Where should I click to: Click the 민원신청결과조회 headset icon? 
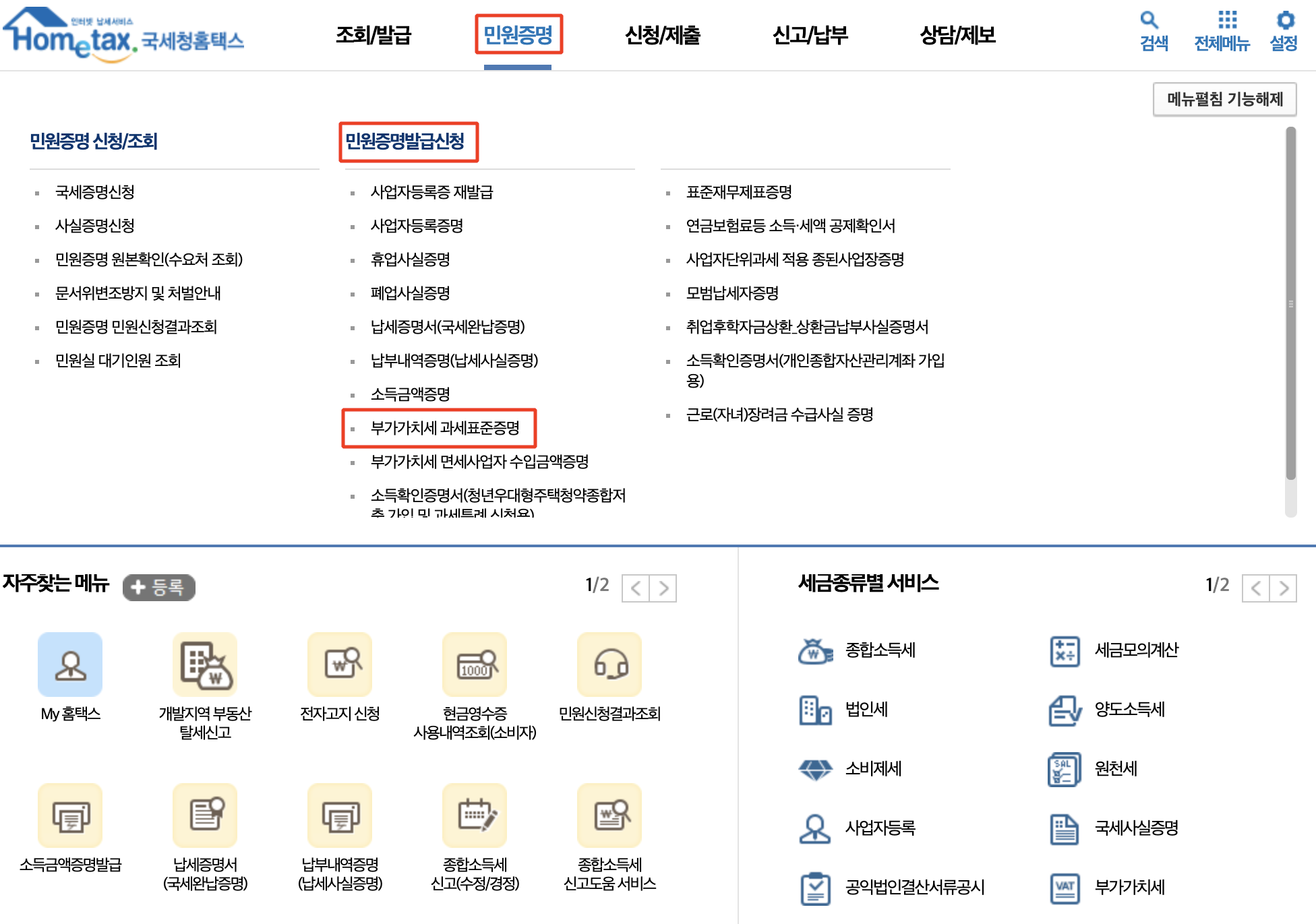coord(609,665)
